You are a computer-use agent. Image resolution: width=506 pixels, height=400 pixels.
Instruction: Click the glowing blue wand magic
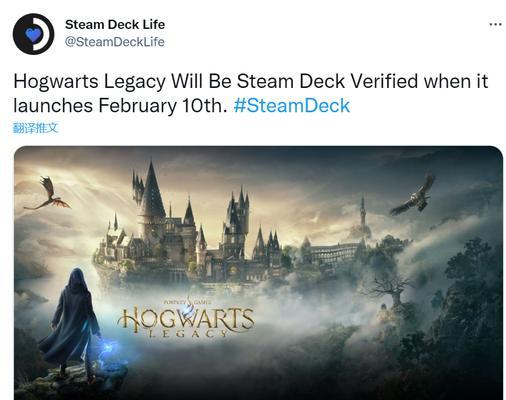(x=109, y=351)
